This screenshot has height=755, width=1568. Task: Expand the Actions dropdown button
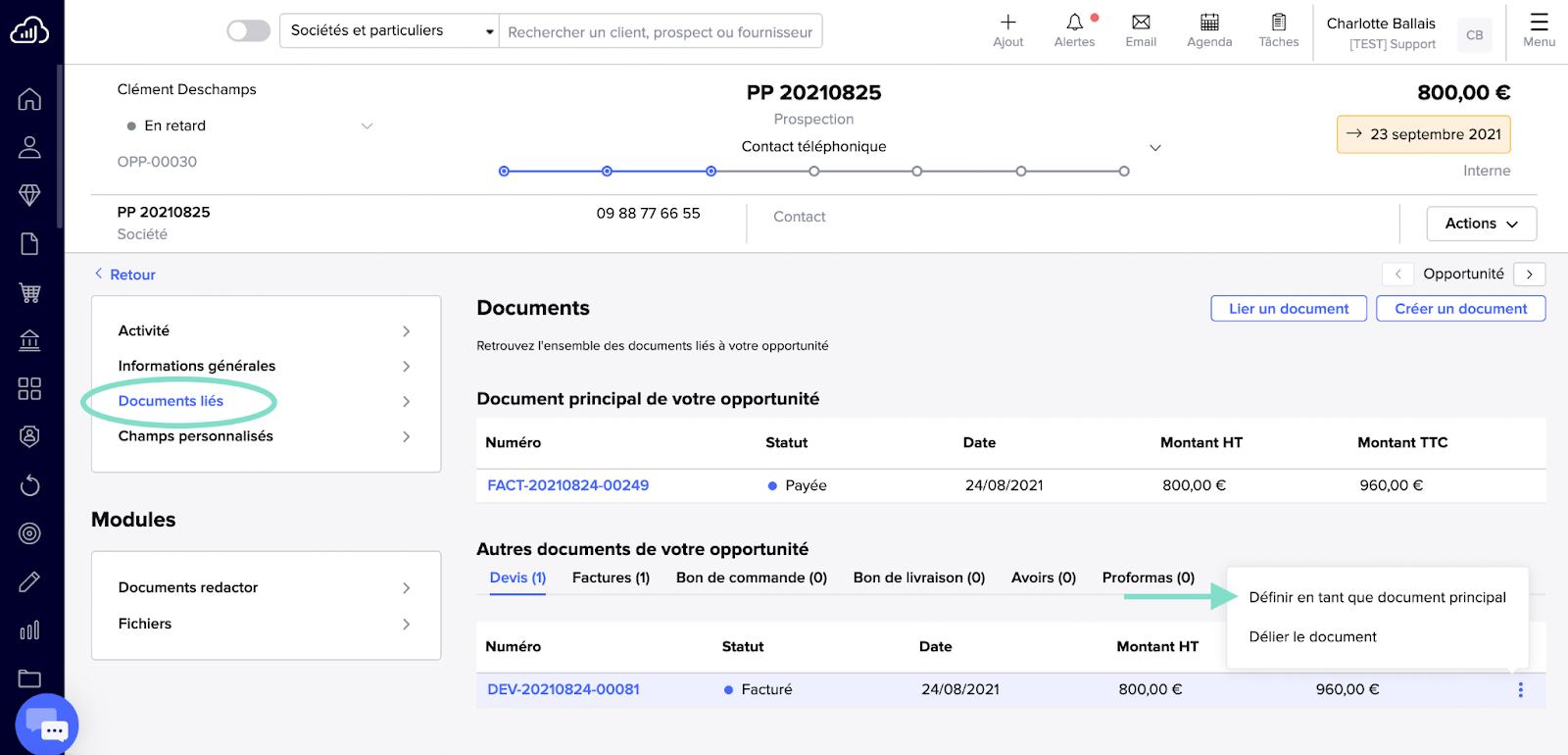click(x=1481, y=224)
